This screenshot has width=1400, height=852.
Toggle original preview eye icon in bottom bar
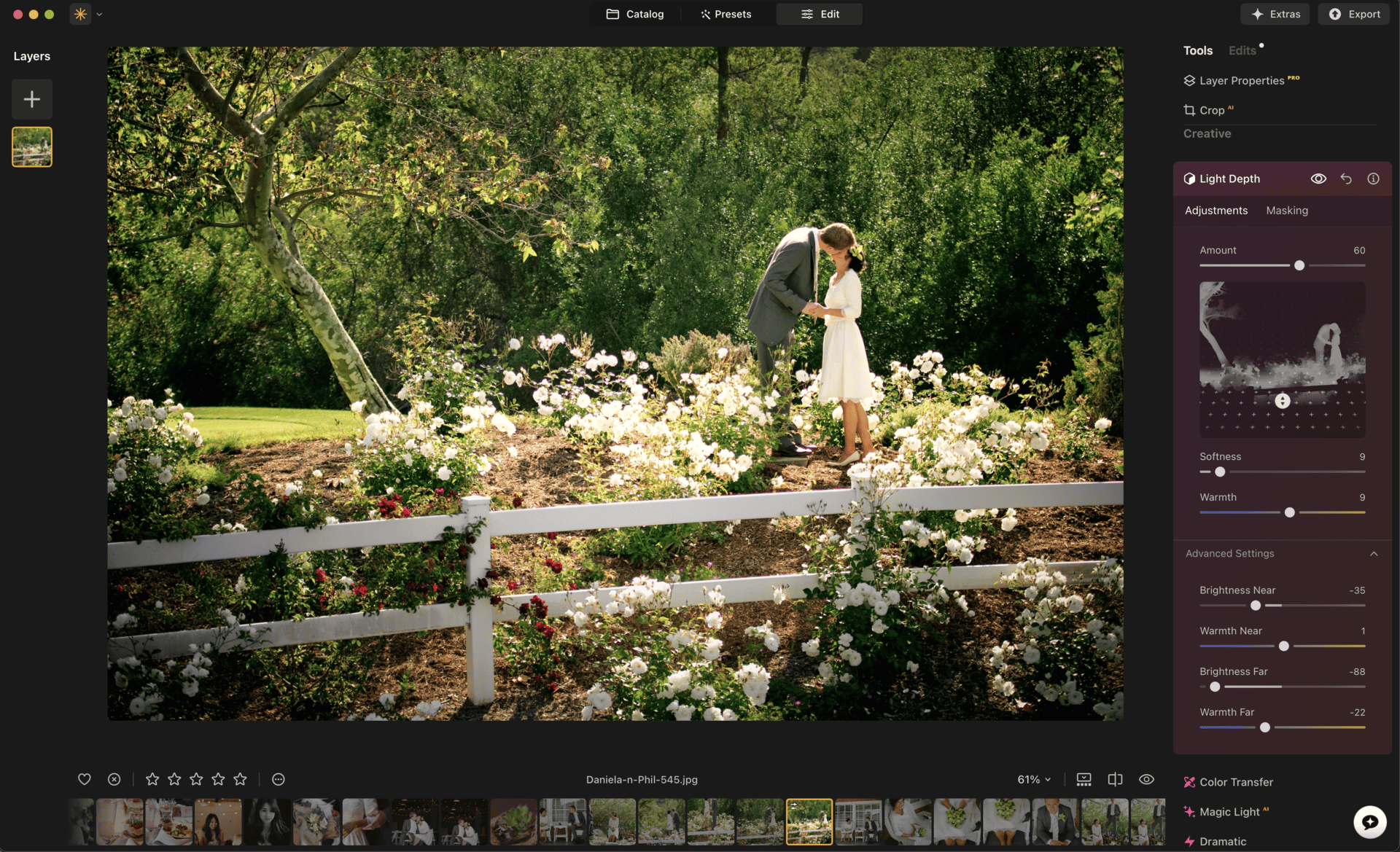click(1146, 779)
